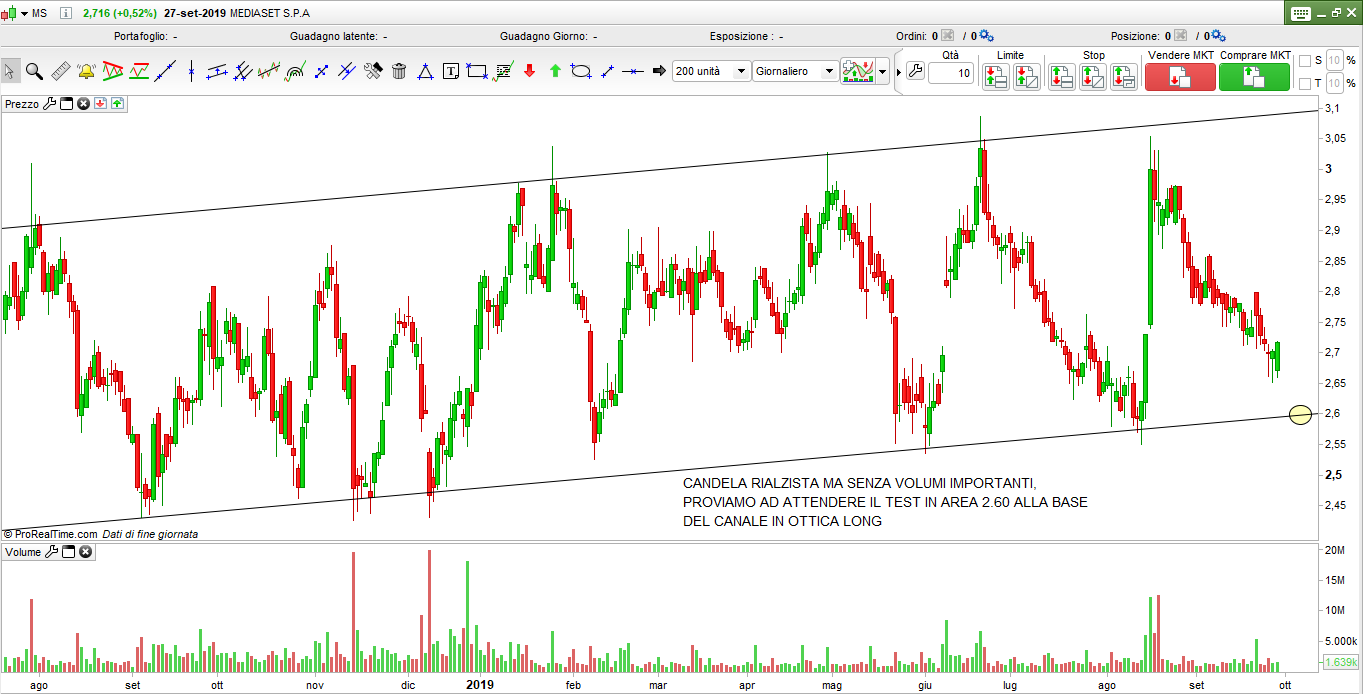Enable the T percent checkbox

tap(1304, 82)
